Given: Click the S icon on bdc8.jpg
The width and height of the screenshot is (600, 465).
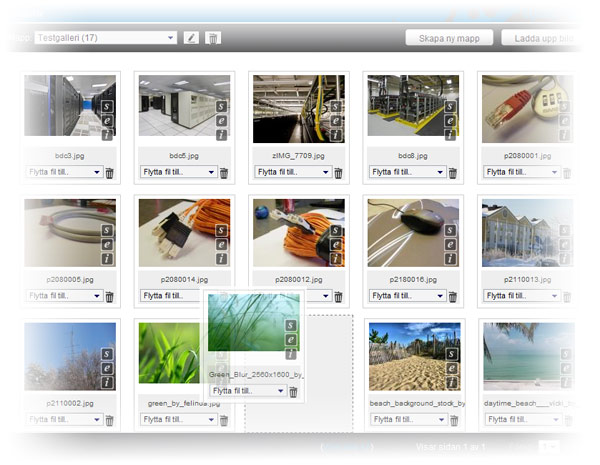Looking at the screenshot, I should click(x=450, y=106).
